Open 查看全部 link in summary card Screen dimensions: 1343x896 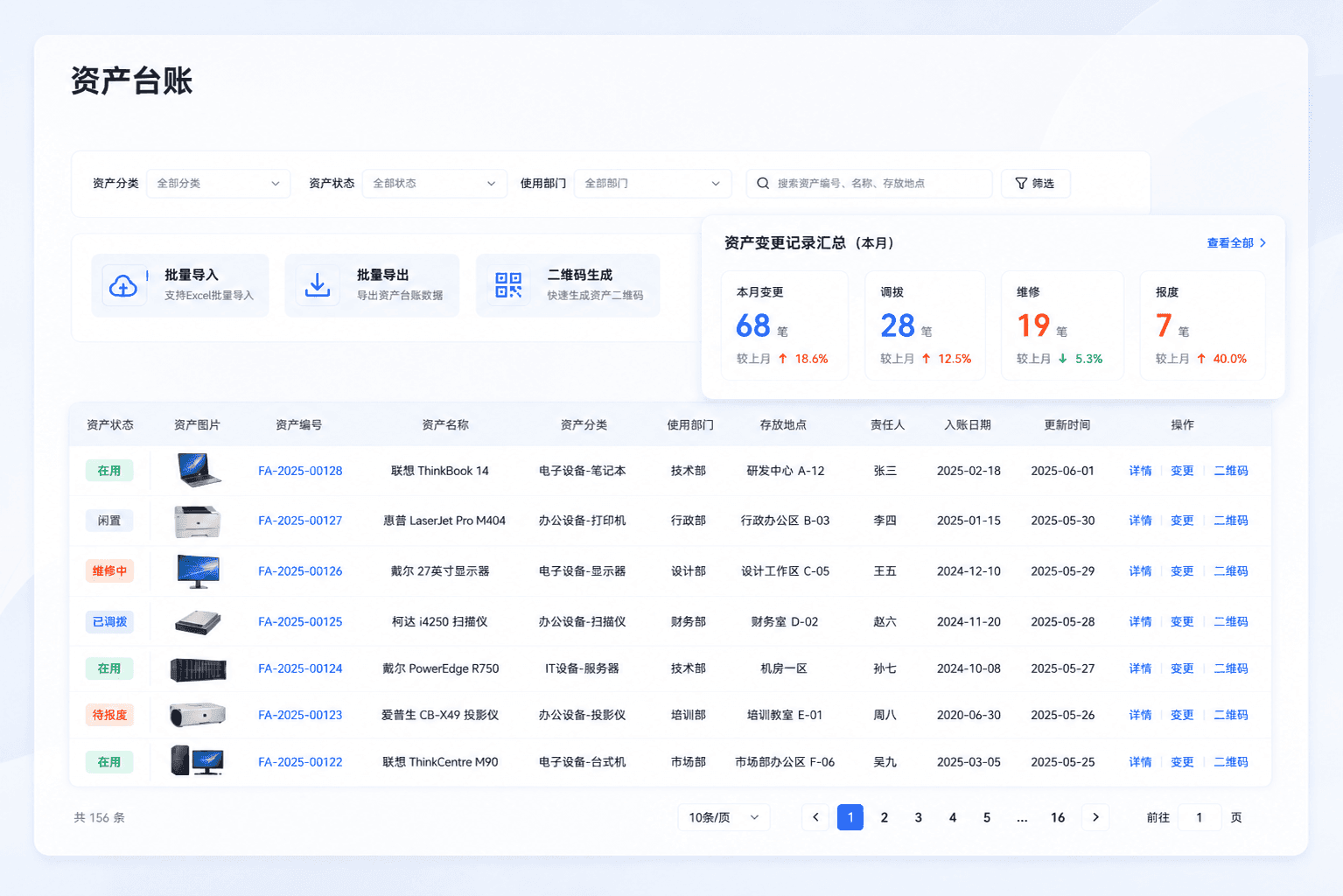(x=1236, y=243)
